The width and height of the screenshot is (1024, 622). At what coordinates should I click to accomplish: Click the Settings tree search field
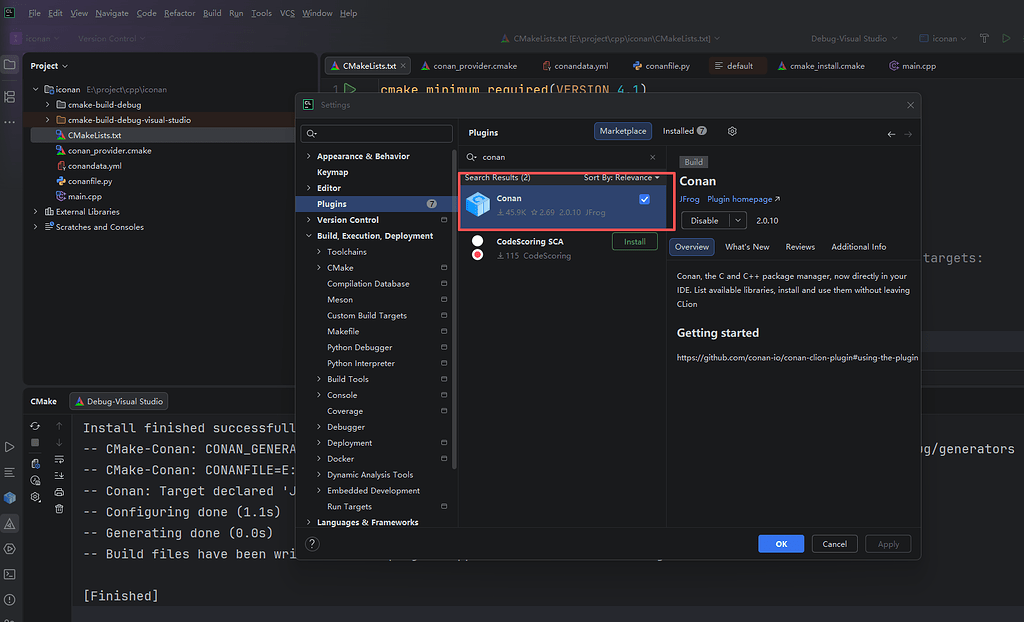click(x=376, y=133)
